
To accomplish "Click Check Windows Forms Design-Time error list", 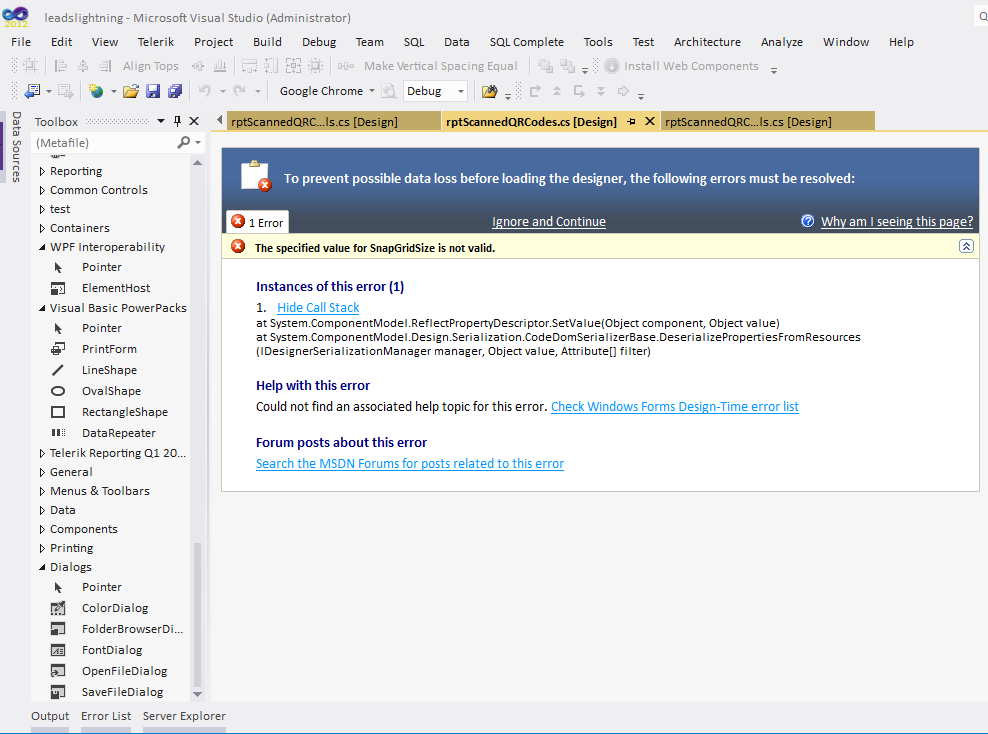I will coord(675,406).
